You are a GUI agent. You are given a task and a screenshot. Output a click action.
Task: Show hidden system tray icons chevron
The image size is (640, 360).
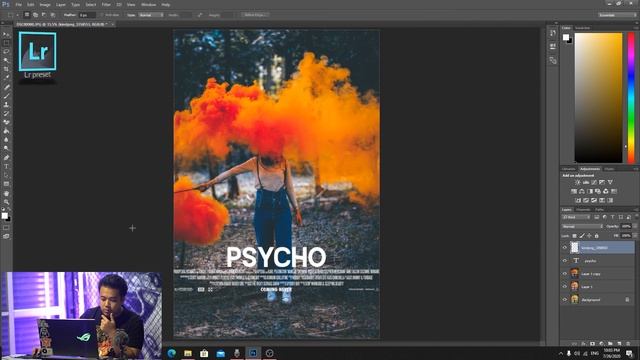click(x=561, y=353)
